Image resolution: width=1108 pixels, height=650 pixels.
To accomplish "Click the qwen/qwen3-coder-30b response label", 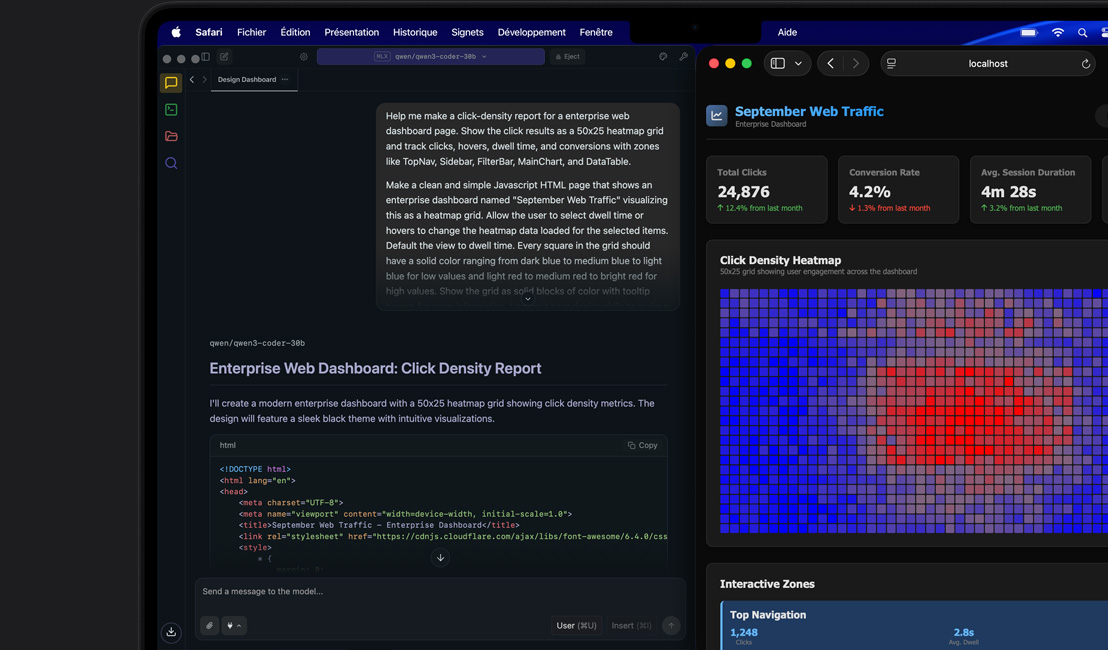I will (257, 343).
